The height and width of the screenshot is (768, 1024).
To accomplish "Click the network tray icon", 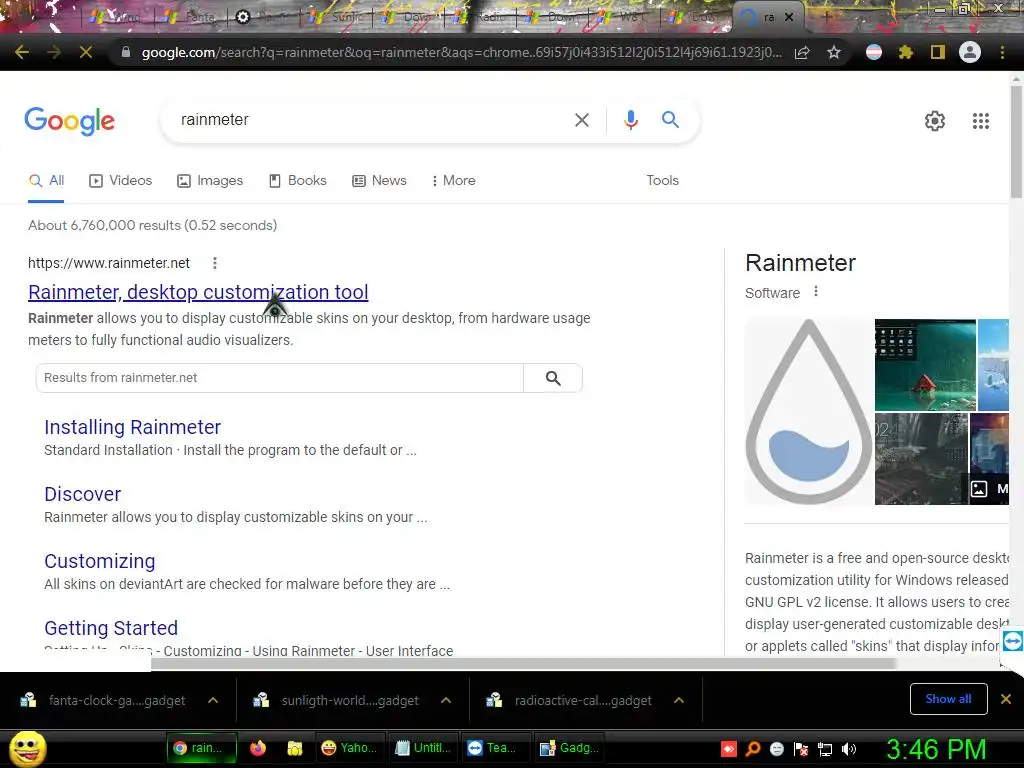I will (x=825, y=749).
